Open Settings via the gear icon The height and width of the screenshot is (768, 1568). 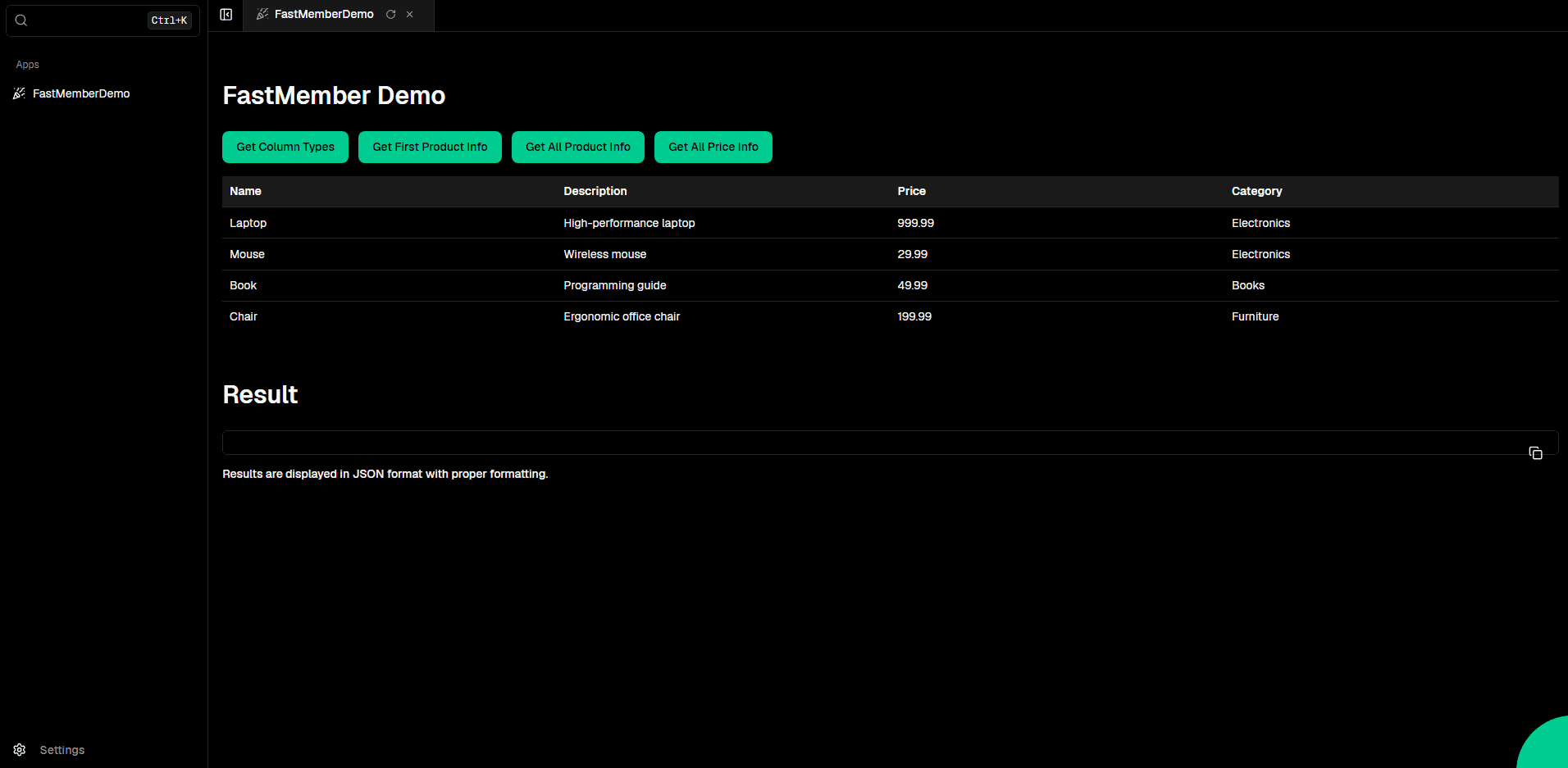coord(20,750)
